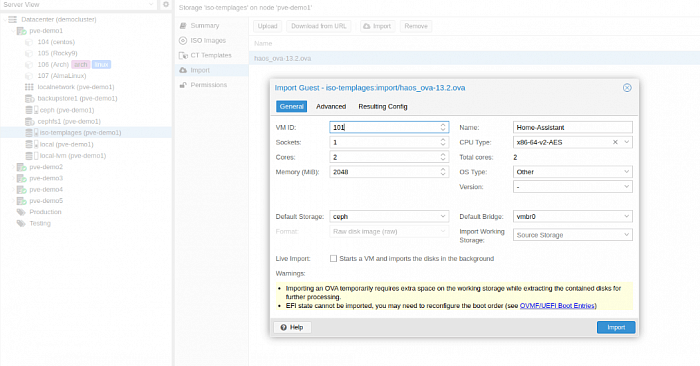Viewport: 700px width, 366px height.
Task: Click the 104 (centos) container icon
Action: (x=29, y=42)
